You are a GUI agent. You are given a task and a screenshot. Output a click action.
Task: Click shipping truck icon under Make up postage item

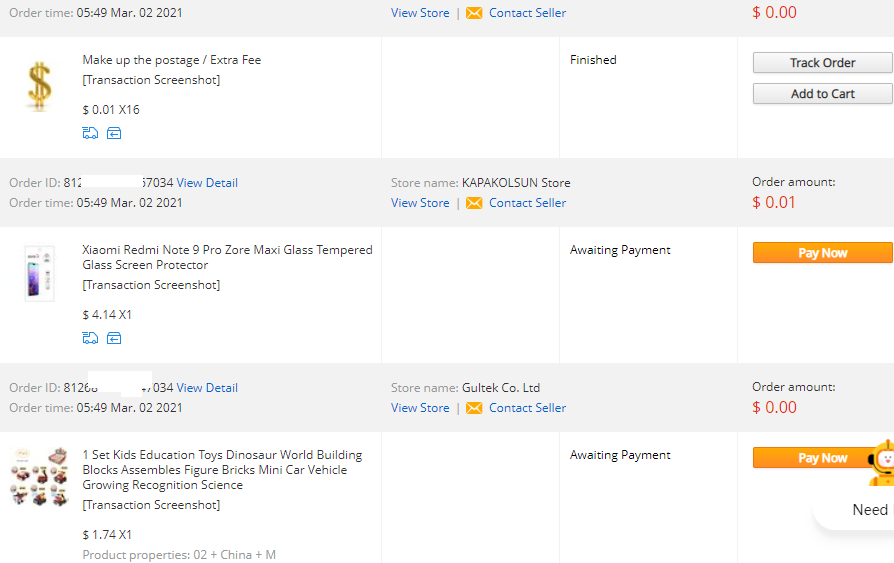[x=90, y=133]
